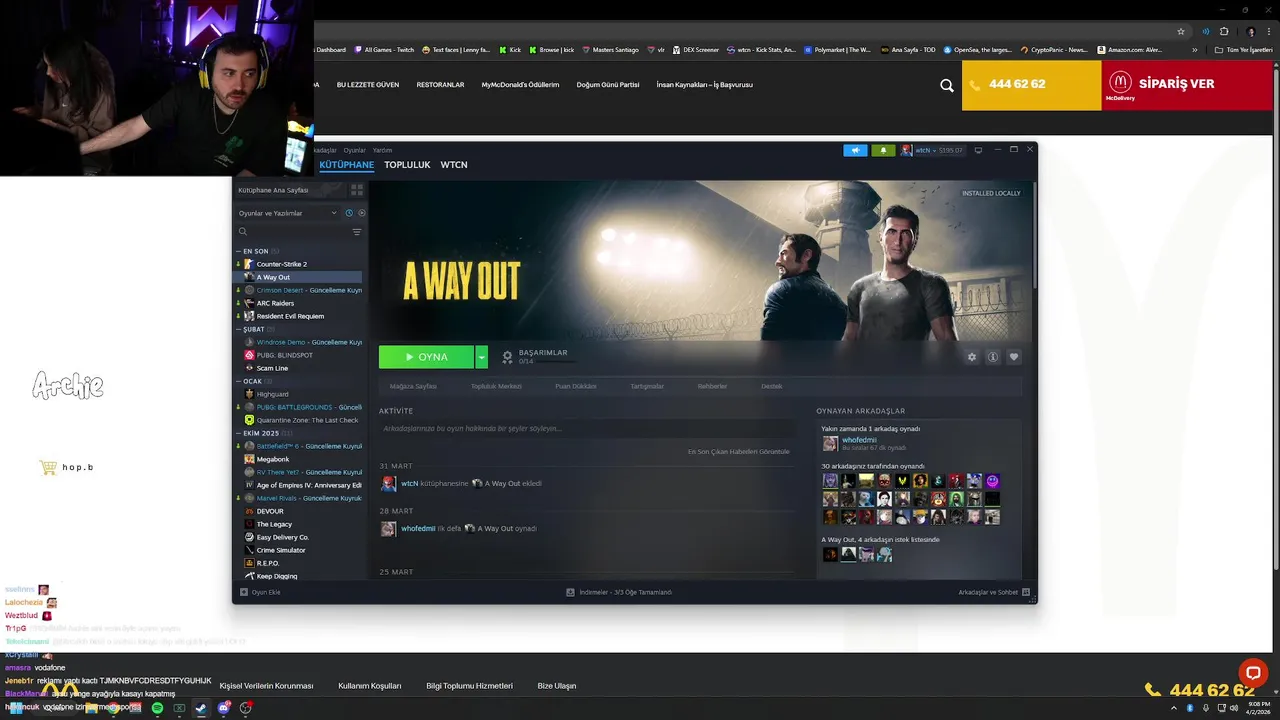The width and height of the screenshot is (1280, 720).
Task: Open A Way Out settings gear
Action: click(971, 357)
